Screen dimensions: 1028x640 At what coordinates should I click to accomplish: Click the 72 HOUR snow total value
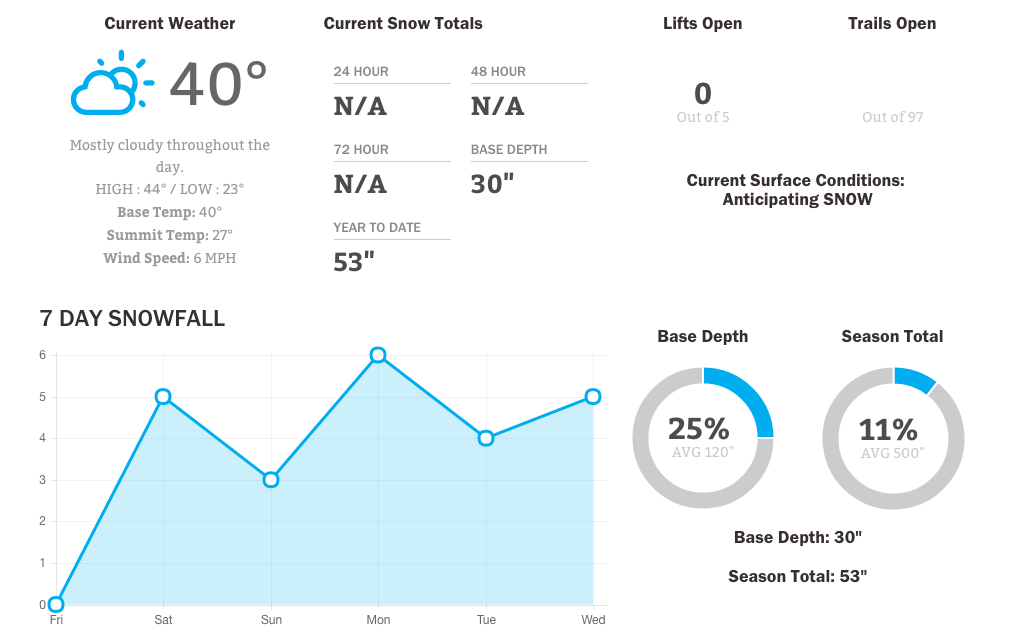click(360, 184)
